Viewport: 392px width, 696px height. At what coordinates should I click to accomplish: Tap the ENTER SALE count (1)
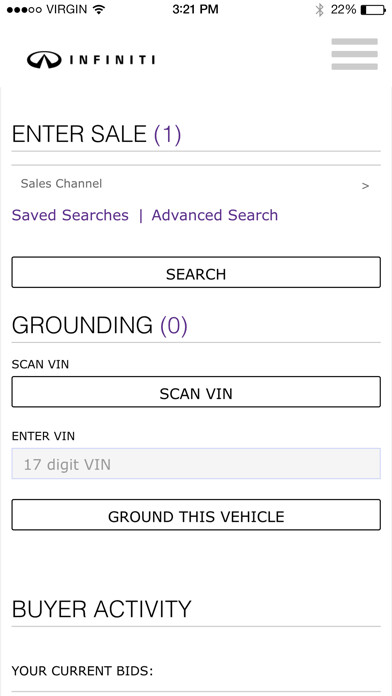[x=167, y=134]
